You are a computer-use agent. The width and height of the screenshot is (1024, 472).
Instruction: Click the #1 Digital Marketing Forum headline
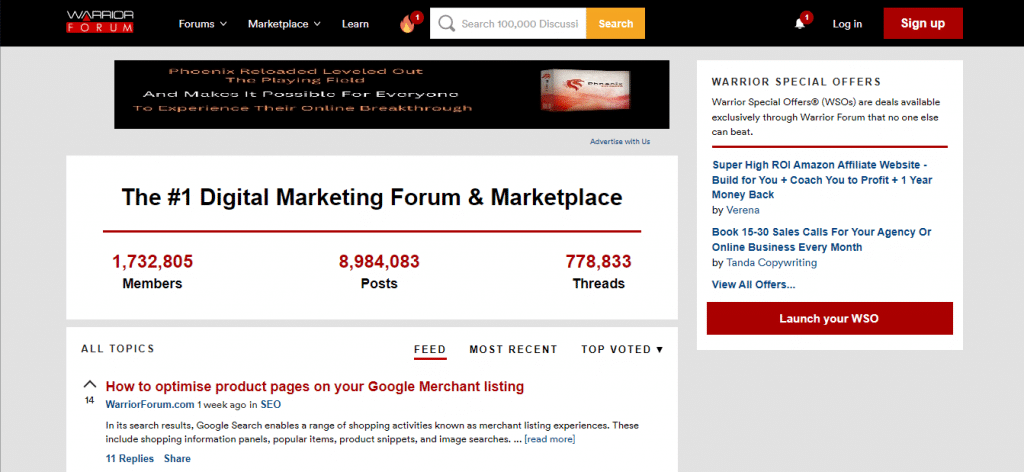click(x=372, y=197)
